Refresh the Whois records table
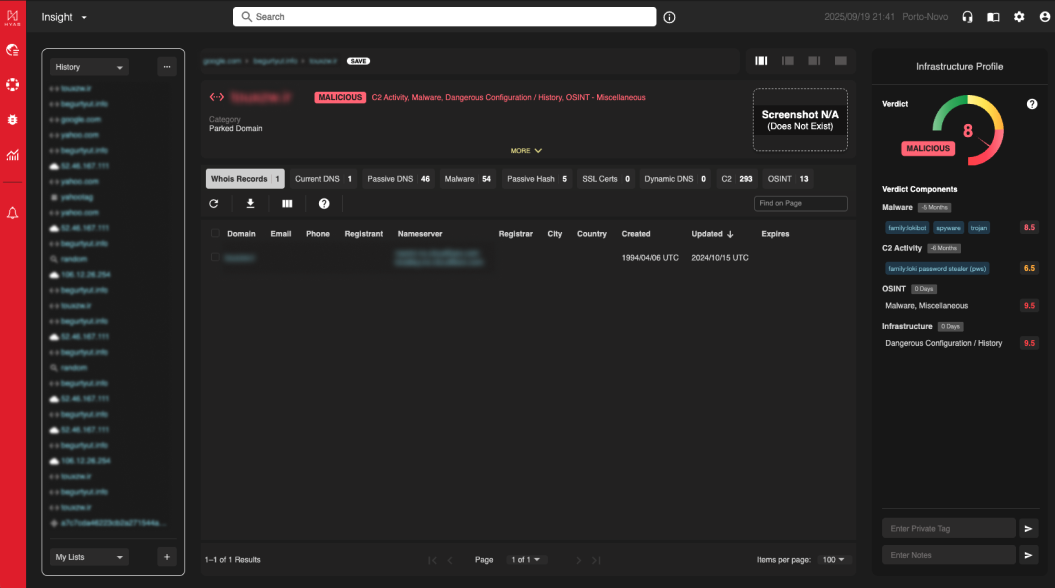 pyautogui.click(x=213, y=204)
